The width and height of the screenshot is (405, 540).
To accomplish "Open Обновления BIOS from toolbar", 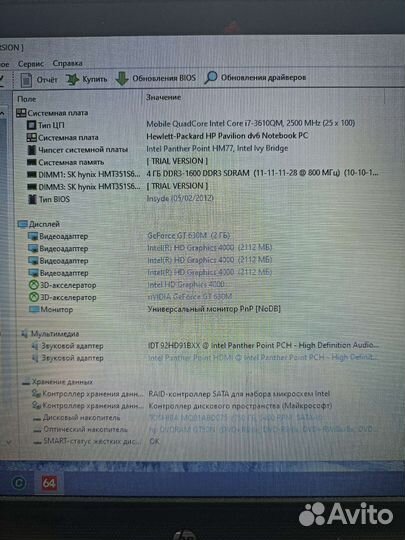I will [155, 78].
